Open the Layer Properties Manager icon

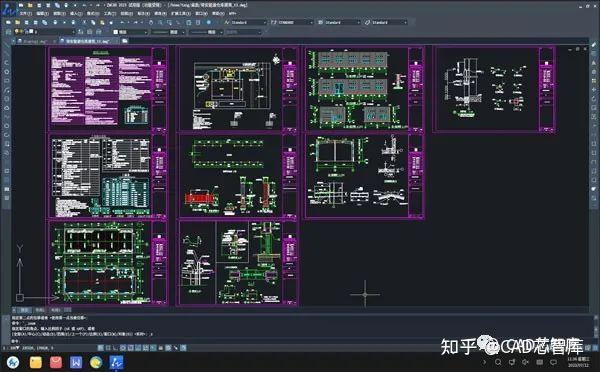click(x=8, y=32)
